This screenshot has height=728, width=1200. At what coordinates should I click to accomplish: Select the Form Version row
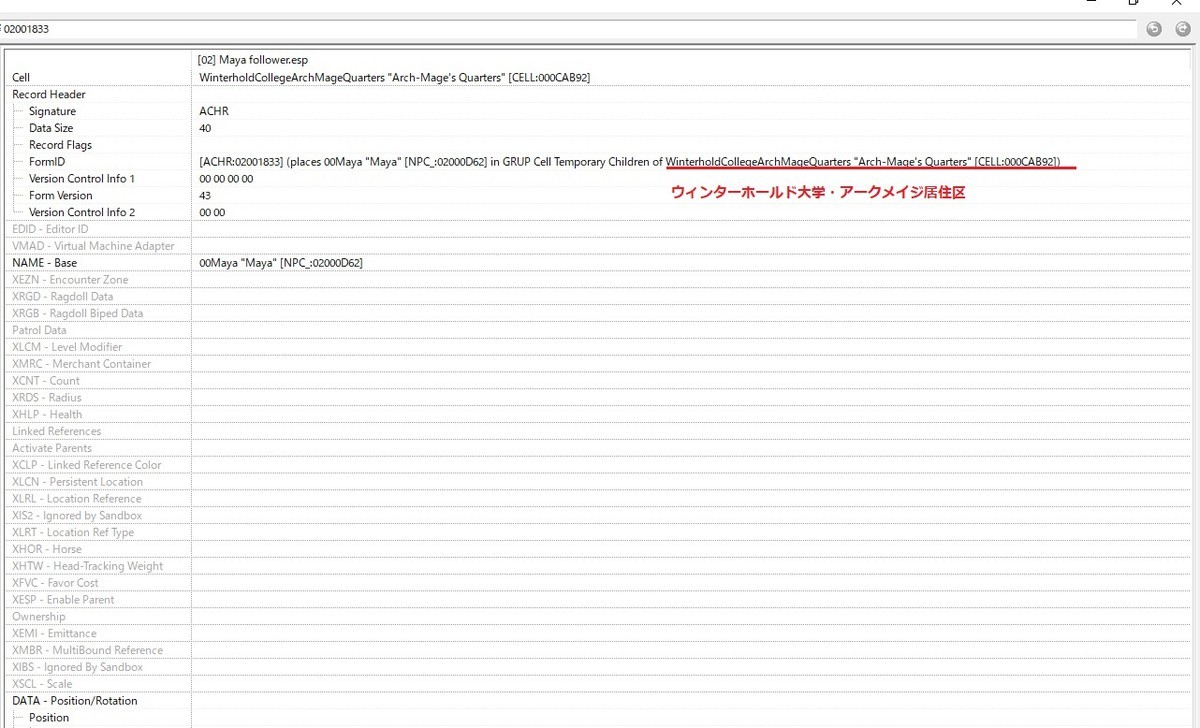pyautogui.click(x=61, y=195)
